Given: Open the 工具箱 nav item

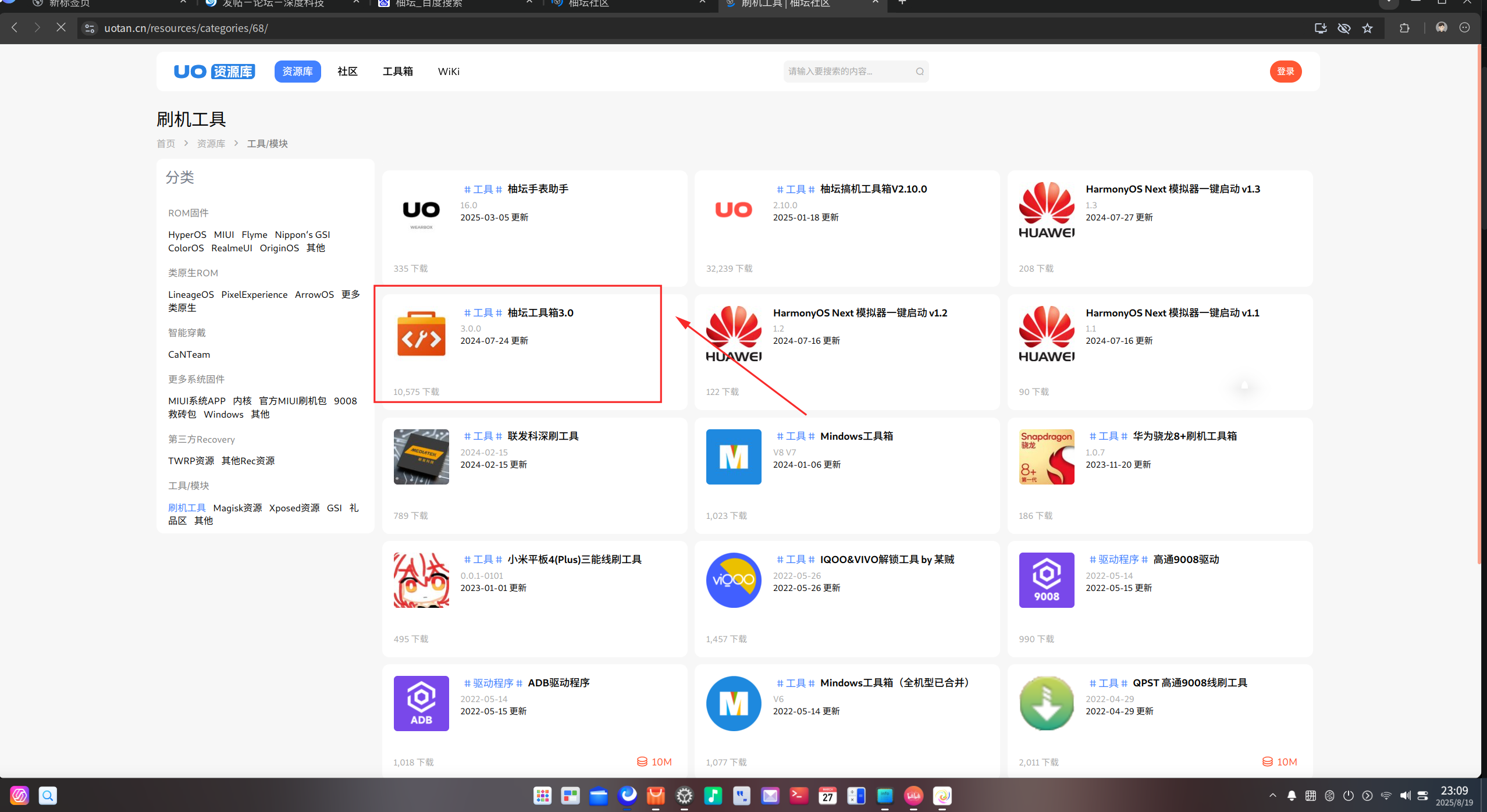Looking at the screenshot, I should (398, 72).
